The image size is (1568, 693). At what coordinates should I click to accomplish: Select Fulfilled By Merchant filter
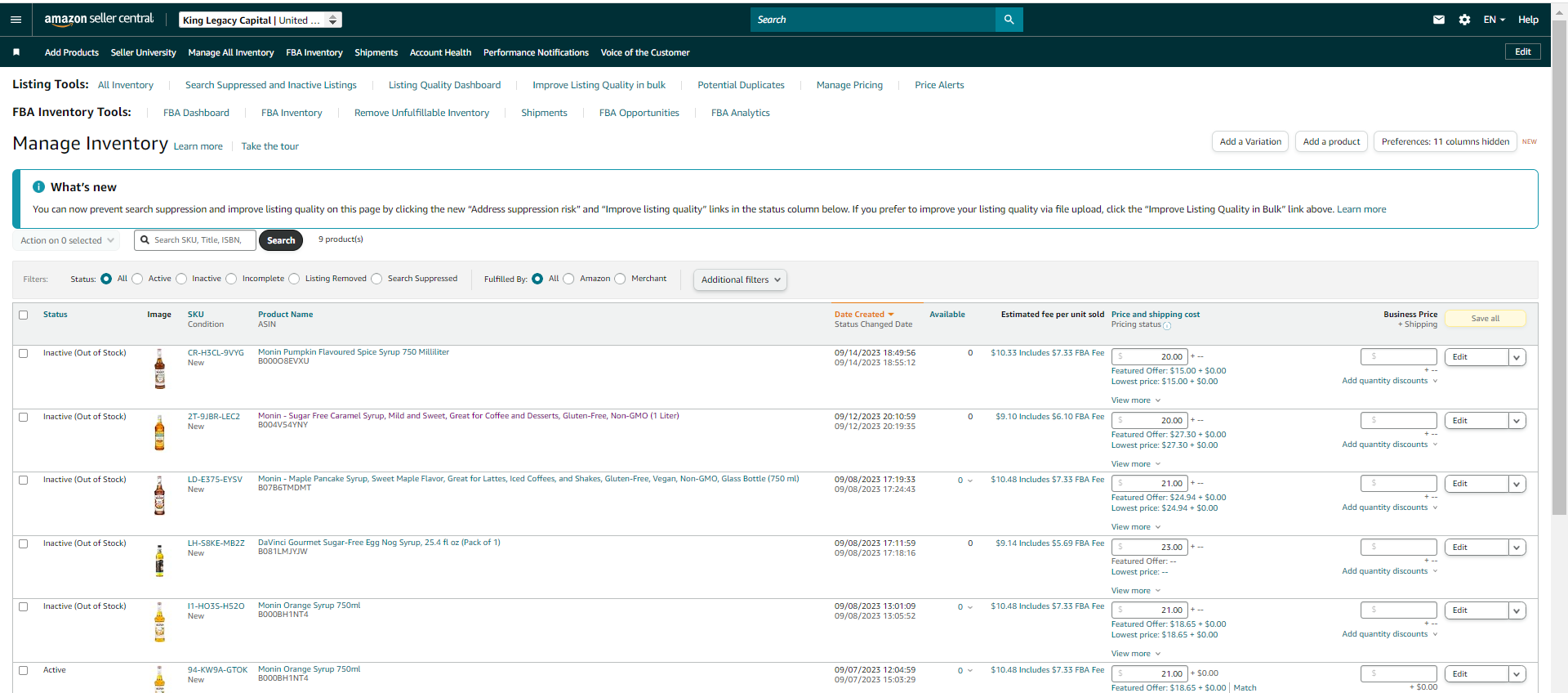coord(620,279)
